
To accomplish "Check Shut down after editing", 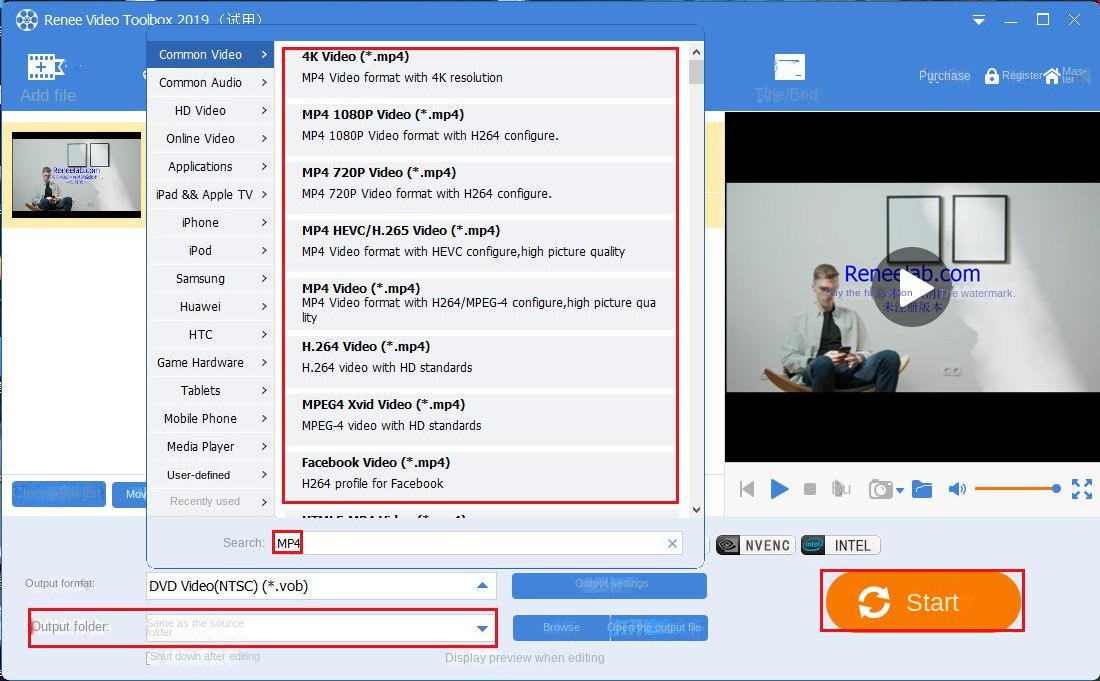I will [149, 657].
